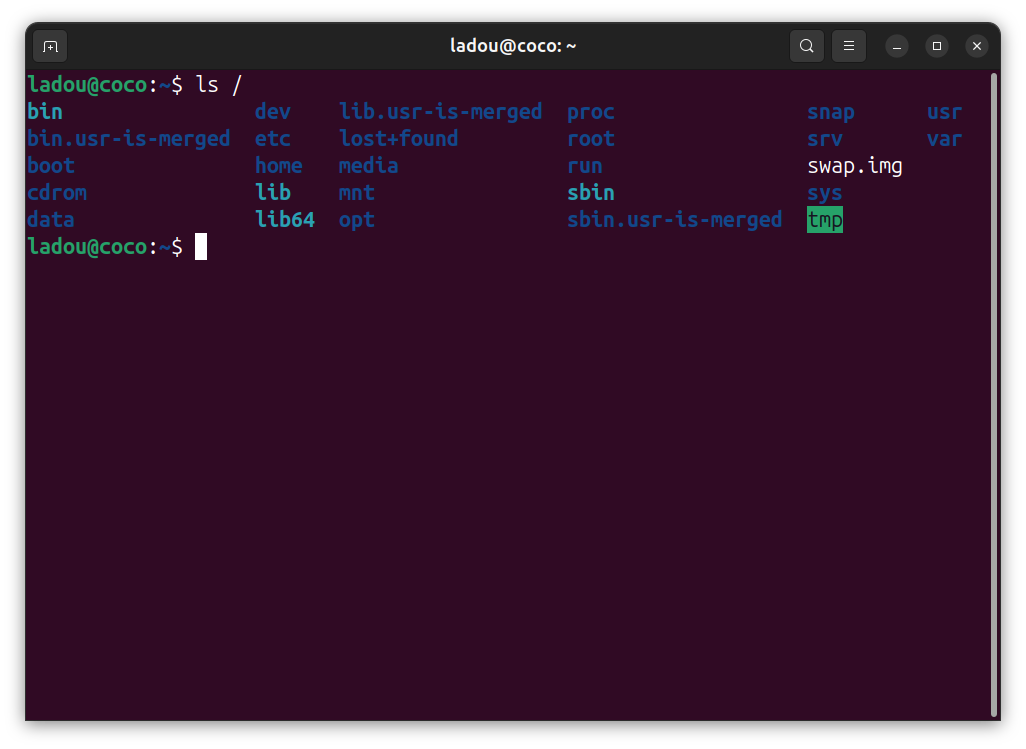Open the hamburger main menu

pos(849,46)
